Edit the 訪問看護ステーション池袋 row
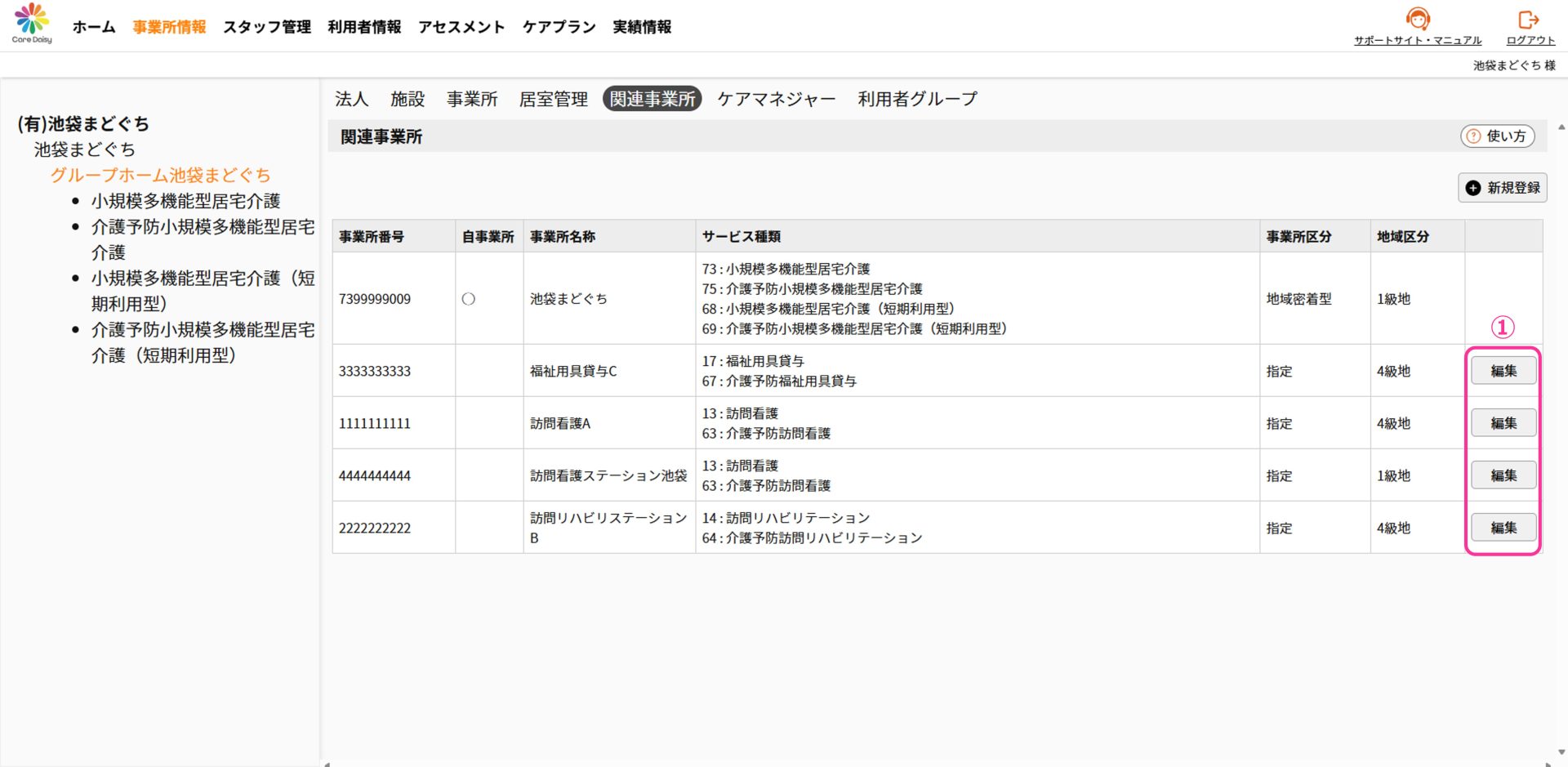 [x=1503, y=475]
